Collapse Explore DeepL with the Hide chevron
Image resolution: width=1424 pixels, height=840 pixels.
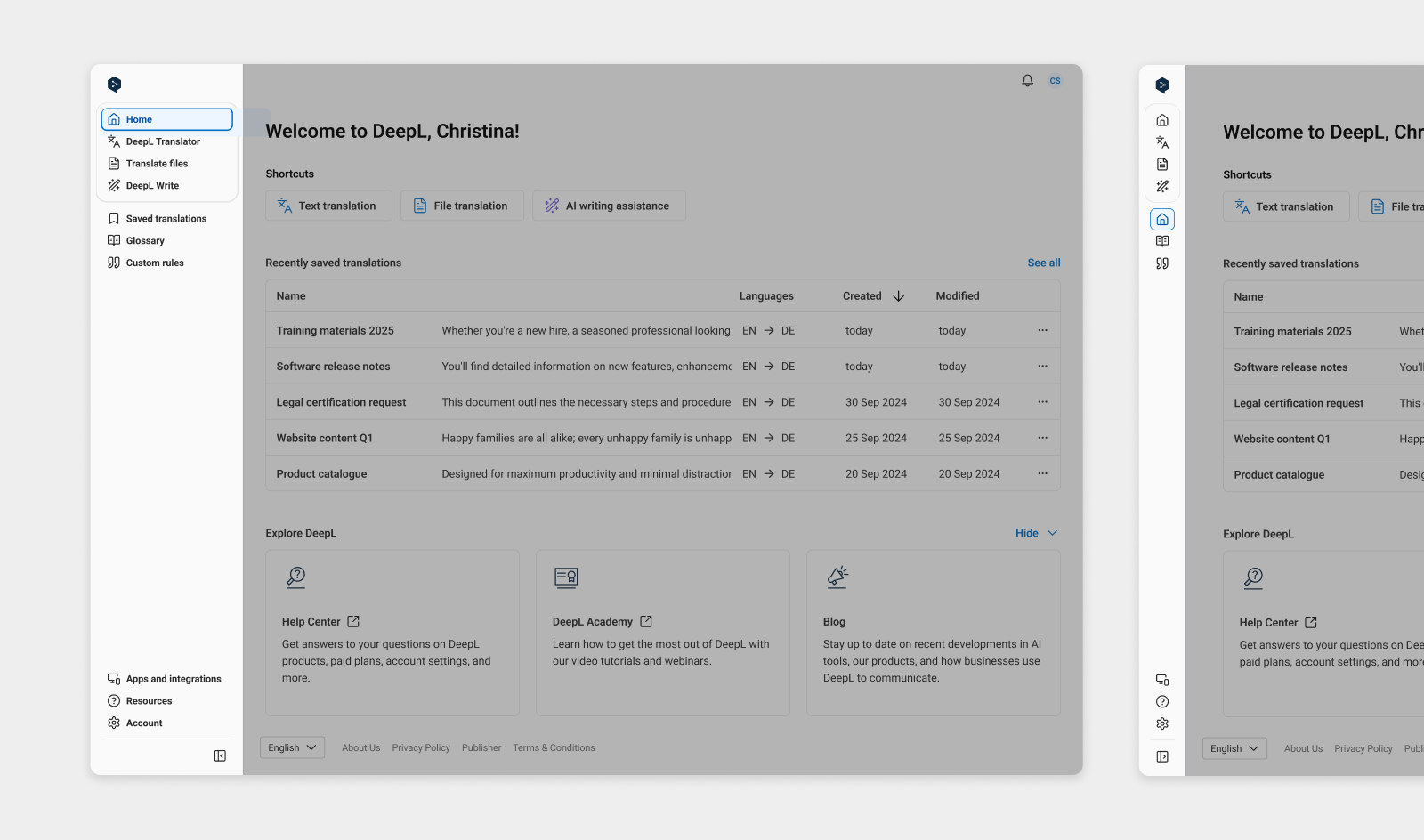coord(1037,533)
